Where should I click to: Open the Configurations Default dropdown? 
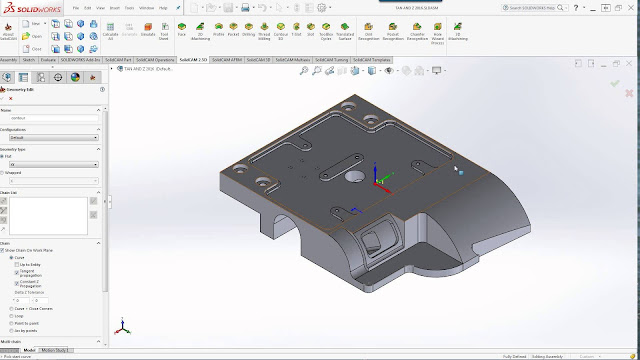pyautogui.click(x=54, y=138)
